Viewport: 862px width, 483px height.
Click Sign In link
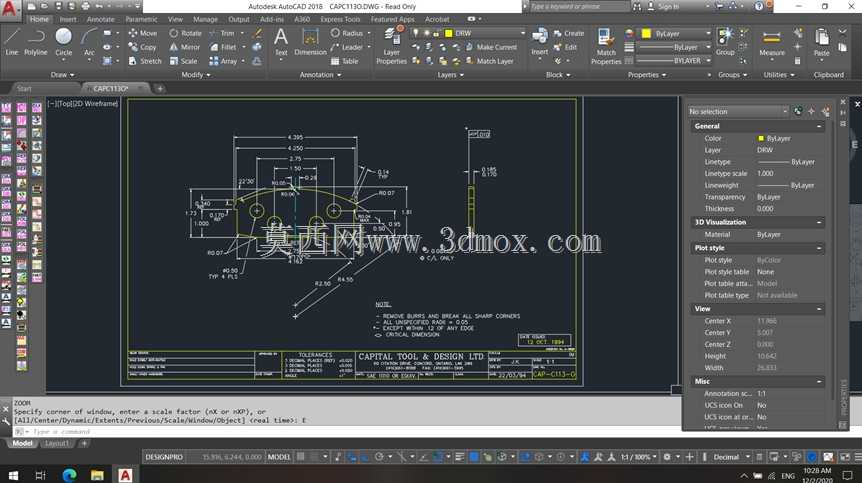point(663,7)
